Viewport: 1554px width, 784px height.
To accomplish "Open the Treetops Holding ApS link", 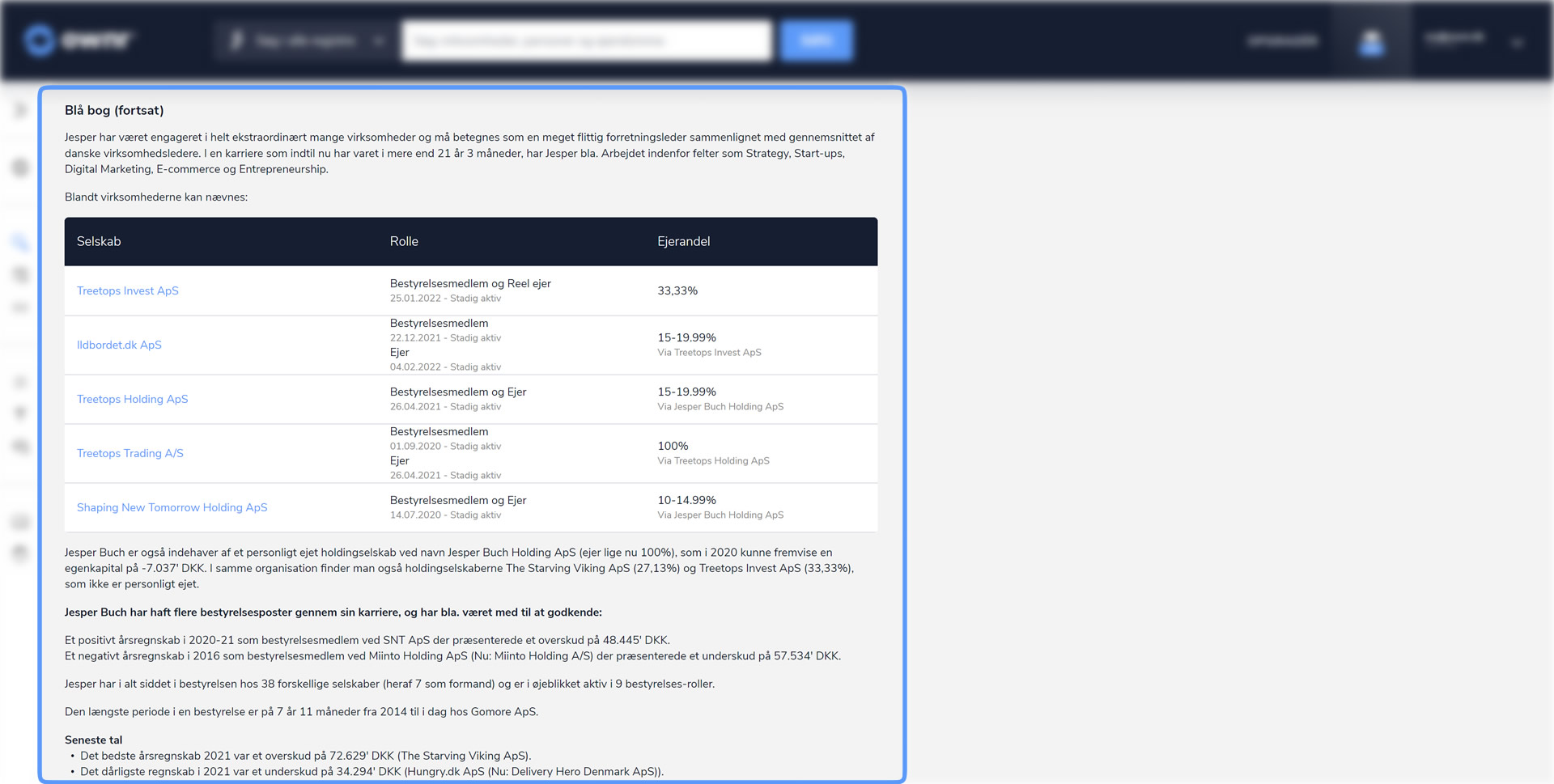I will 133,399.
